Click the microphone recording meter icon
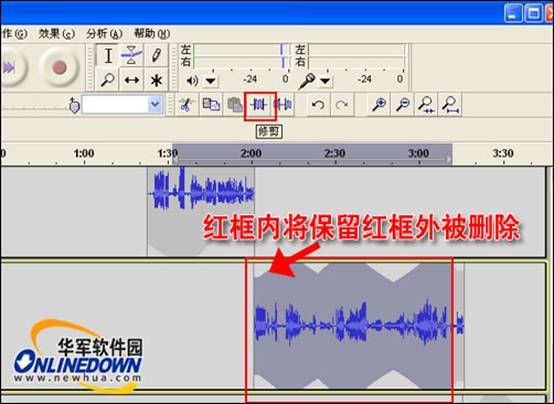This screenshot has width=554, height=404. point(306,81)
